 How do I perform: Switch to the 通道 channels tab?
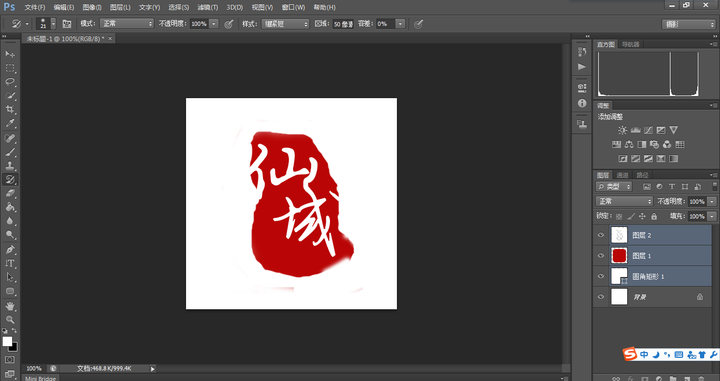(622, 175)
